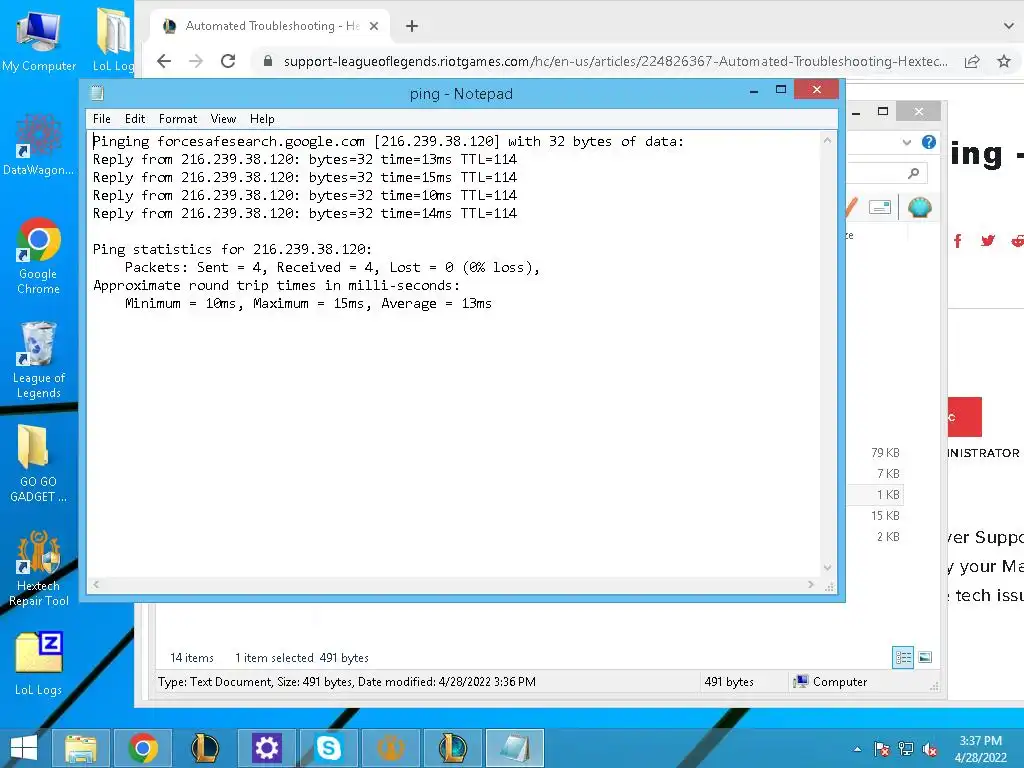Switch to Notepad in the taskbar

[515, 748]
